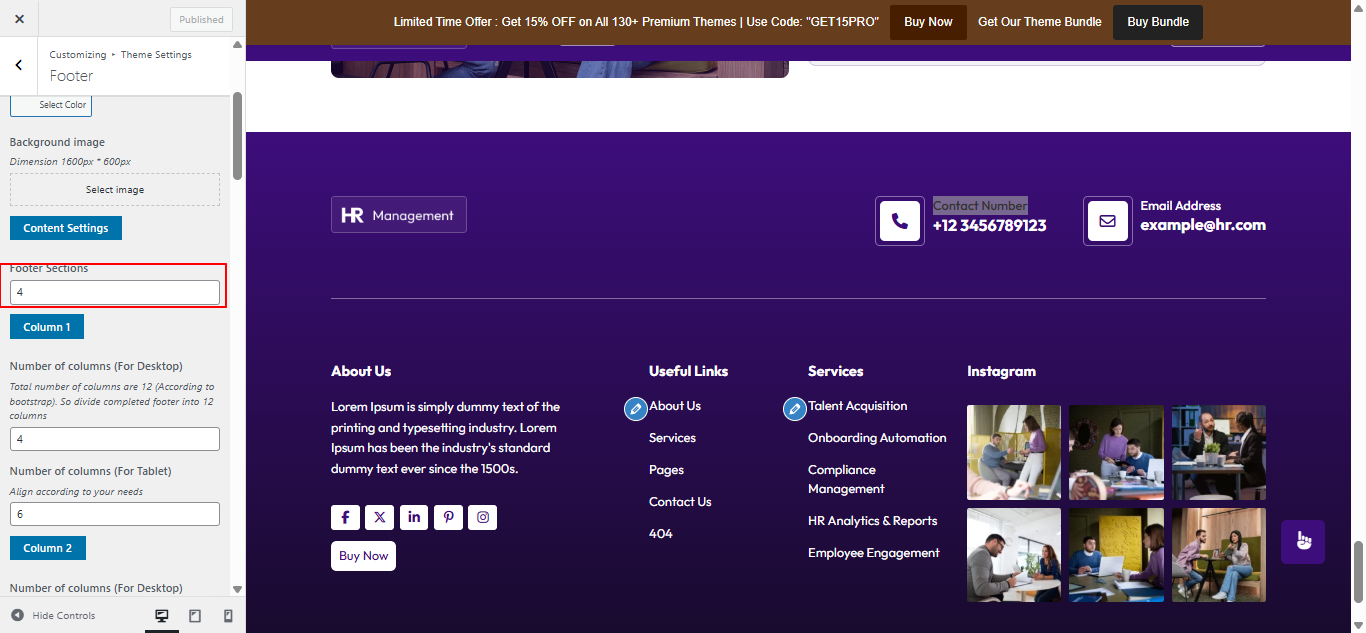
Task: Click the pencil edit icon beside Talent Acquisition
Action: [x=794, y=408]
